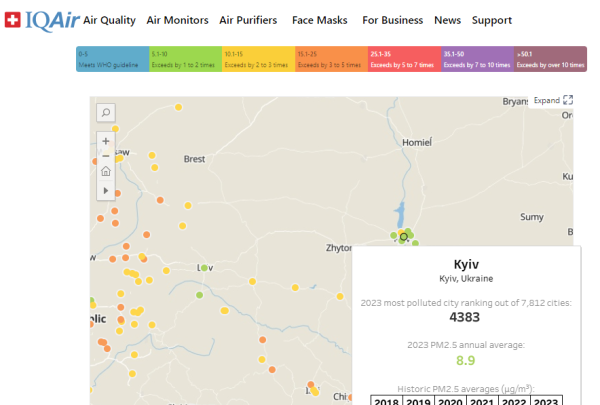Expand the map tools arrow
Image resolution: width=600 pixels, height=405 pixels.
pos(106,189)
